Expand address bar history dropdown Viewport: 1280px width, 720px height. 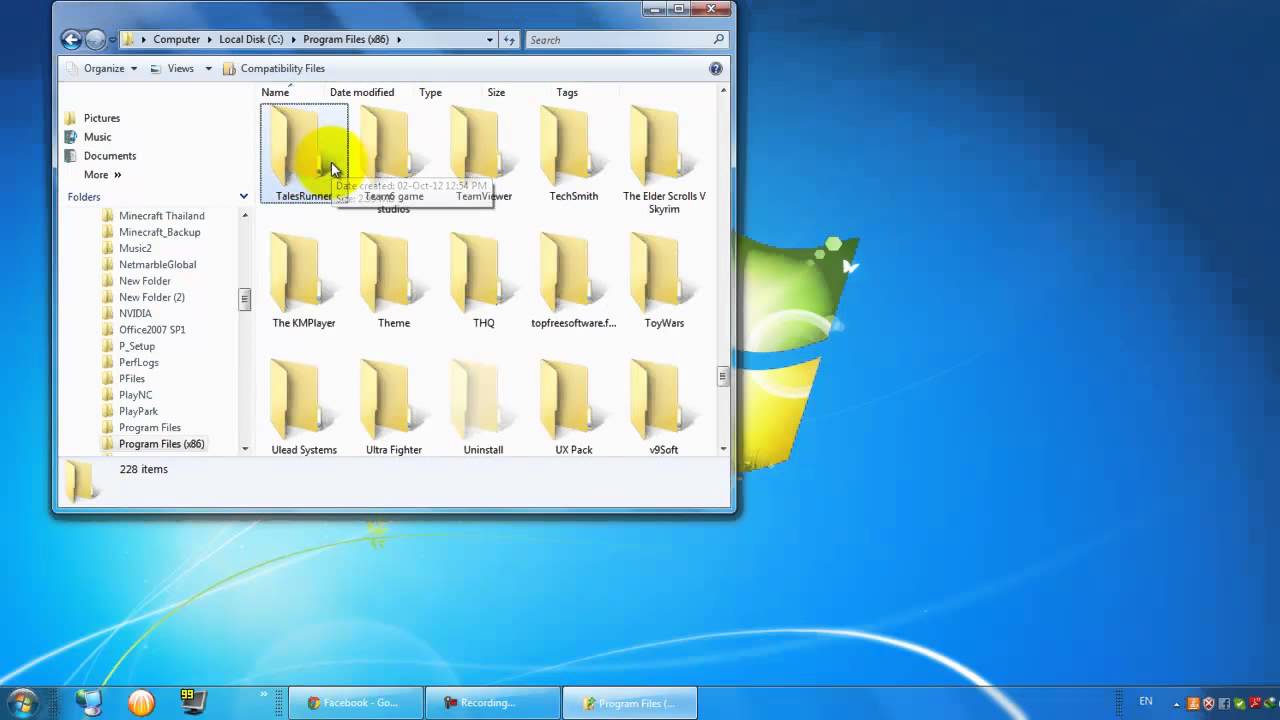pyautogui.click(x=490, y=40)
